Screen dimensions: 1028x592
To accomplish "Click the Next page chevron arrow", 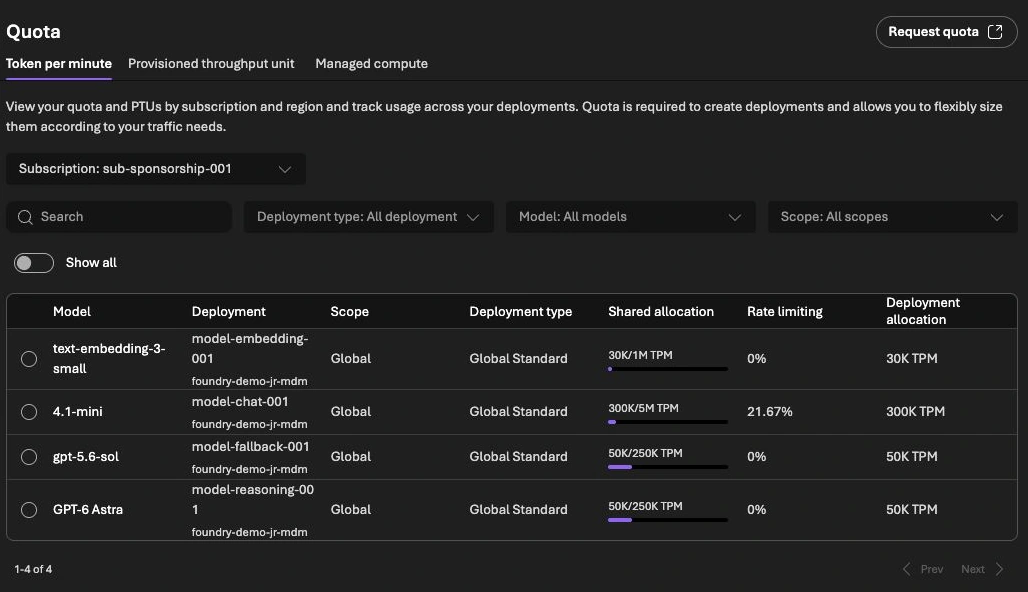I will (x=999, y=569).
